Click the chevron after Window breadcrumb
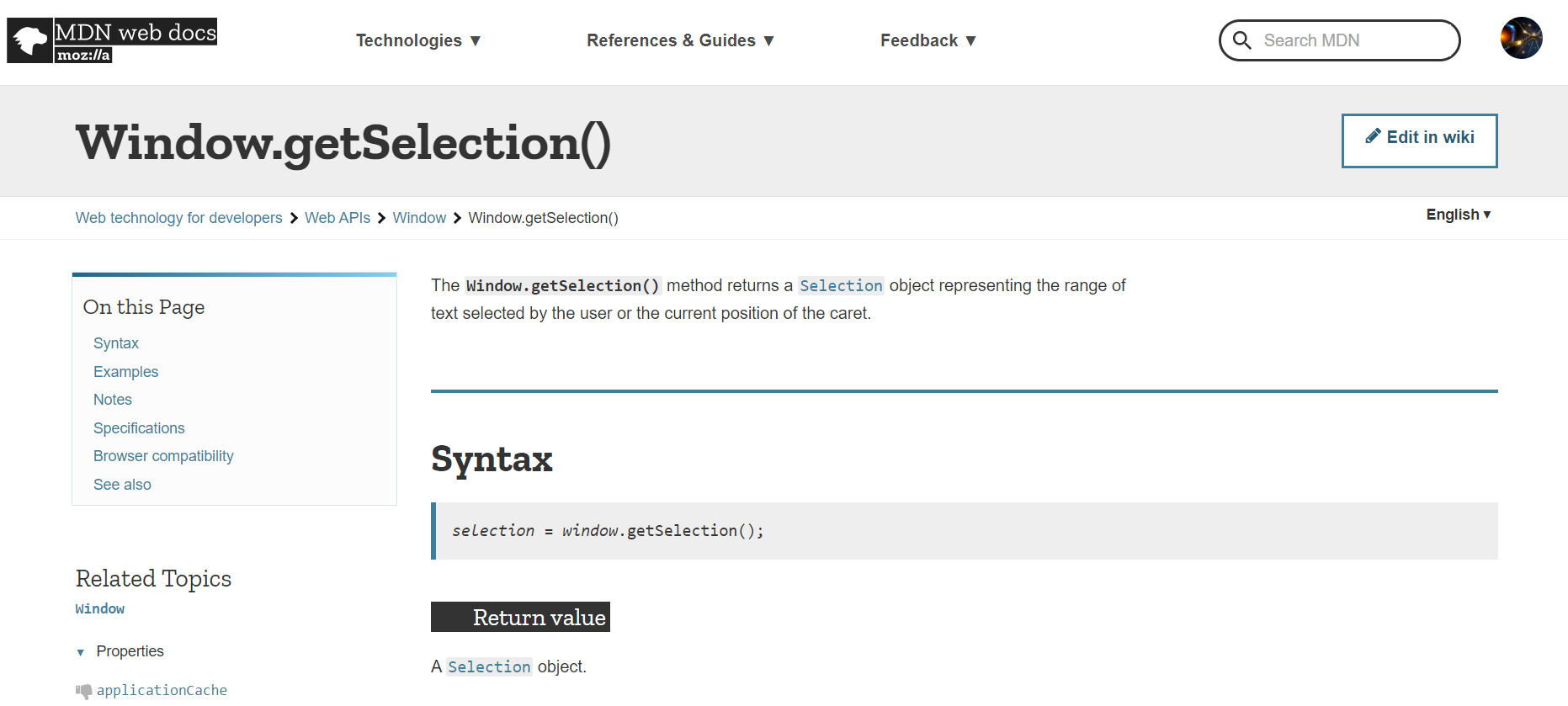 coord(456,217)
